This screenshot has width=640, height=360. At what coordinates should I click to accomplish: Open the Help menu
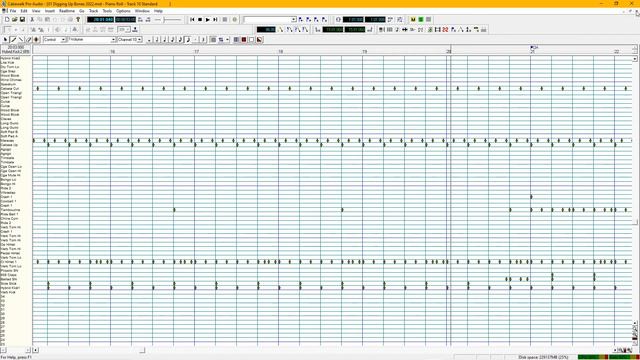coord(158,11)
